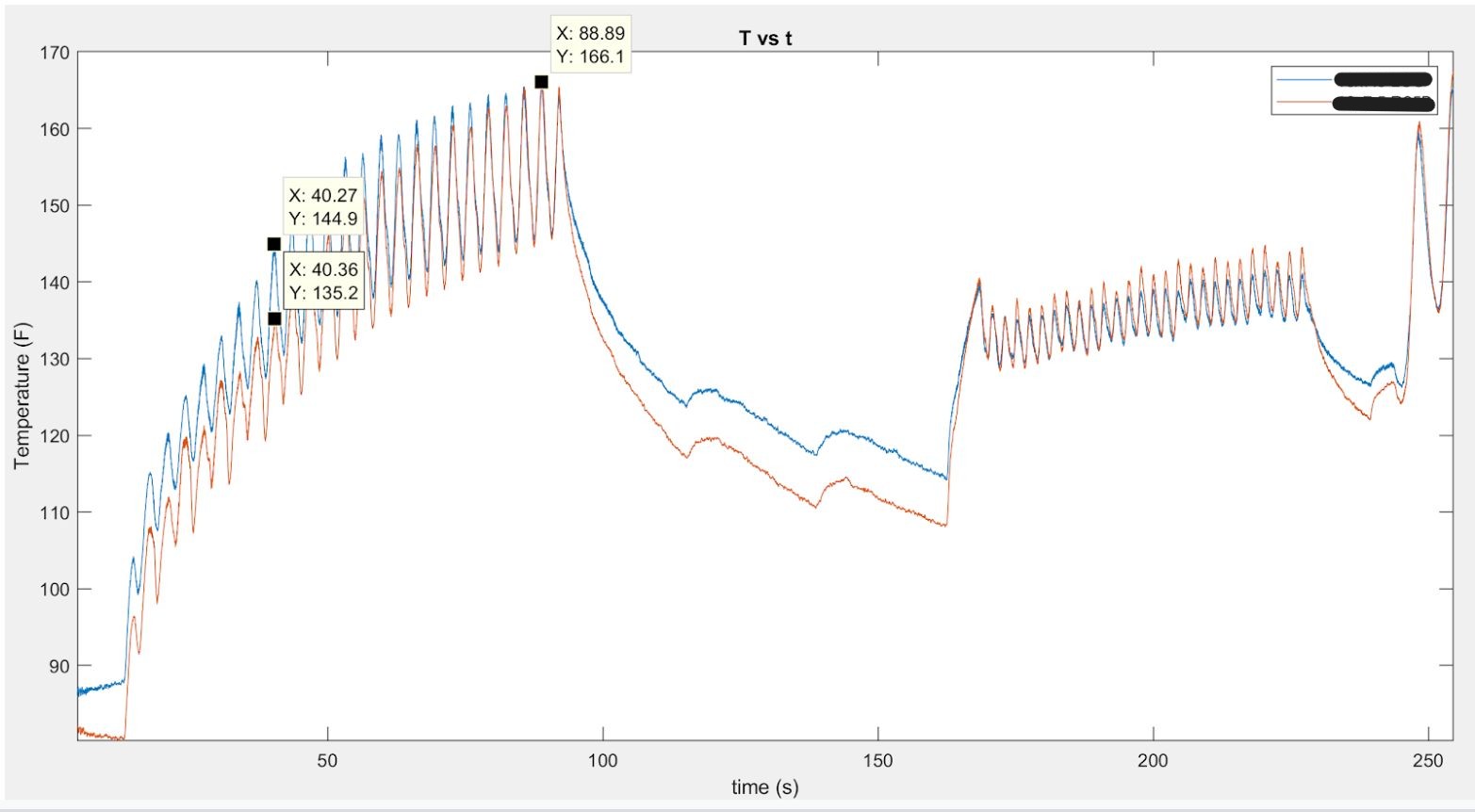Viewport: 1475px width, 812px height.
Task: Click the y-axis tick label 90
Action: [x=58, y=666]
